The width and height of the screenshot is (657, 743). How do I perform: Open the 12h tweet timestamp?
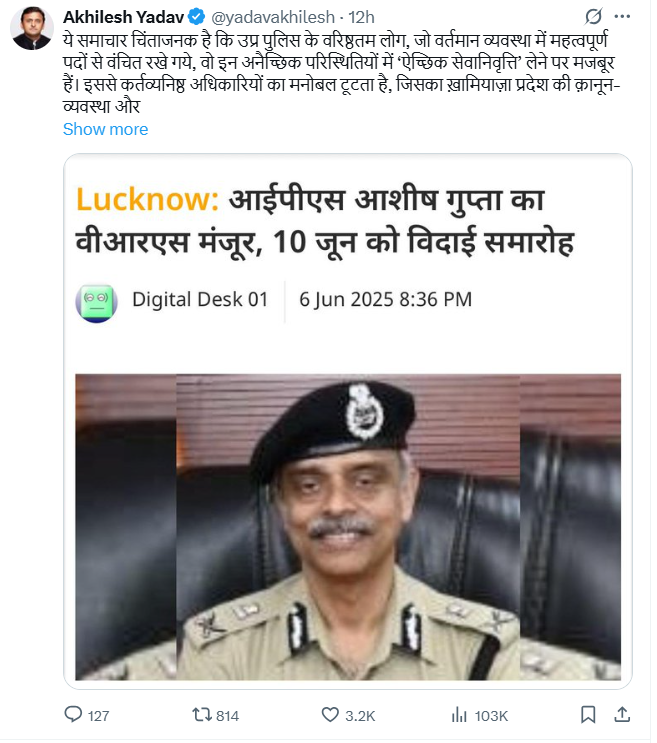tap(361, 17)
